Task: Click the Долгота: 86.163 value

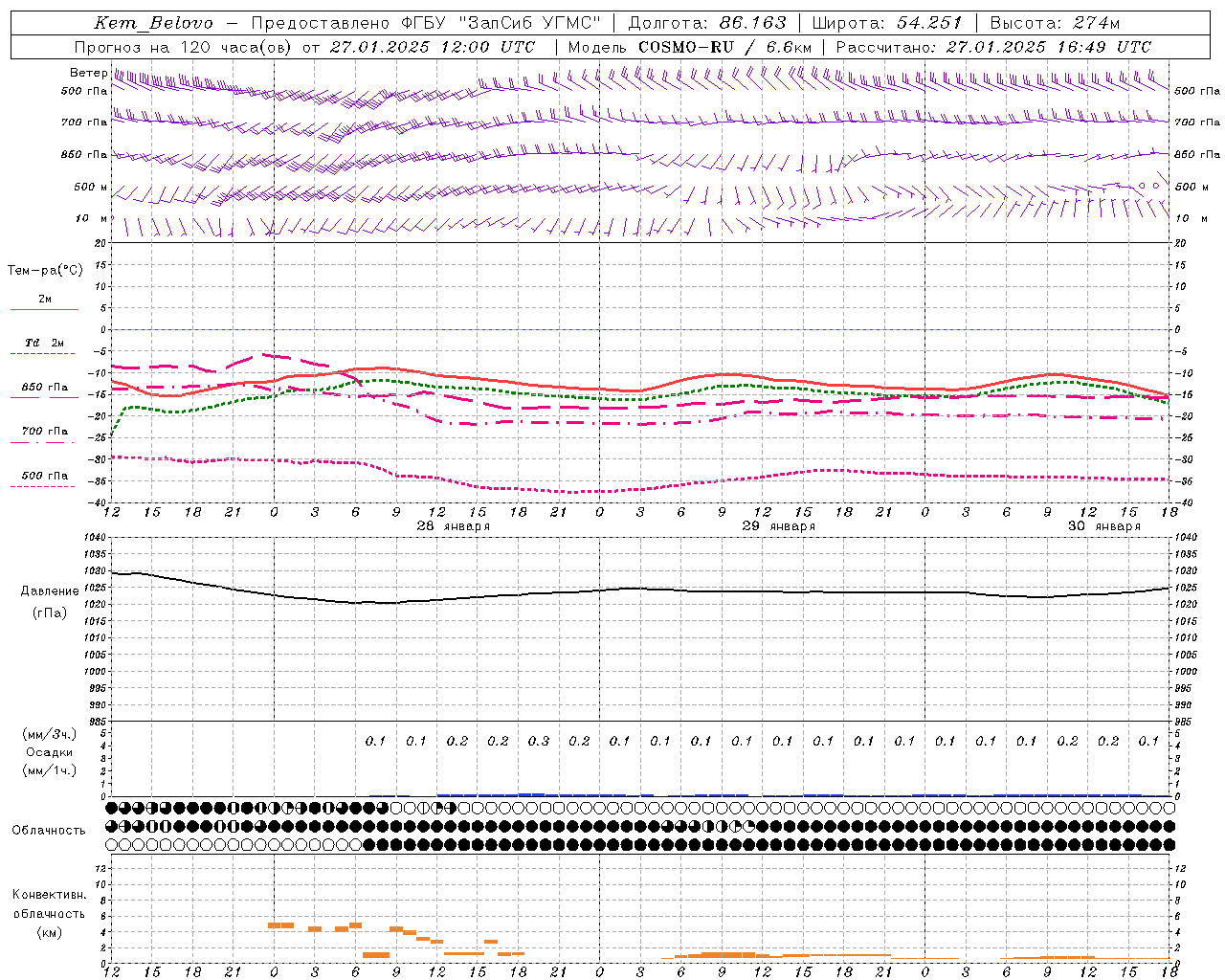Action: [x=706, y=23]
